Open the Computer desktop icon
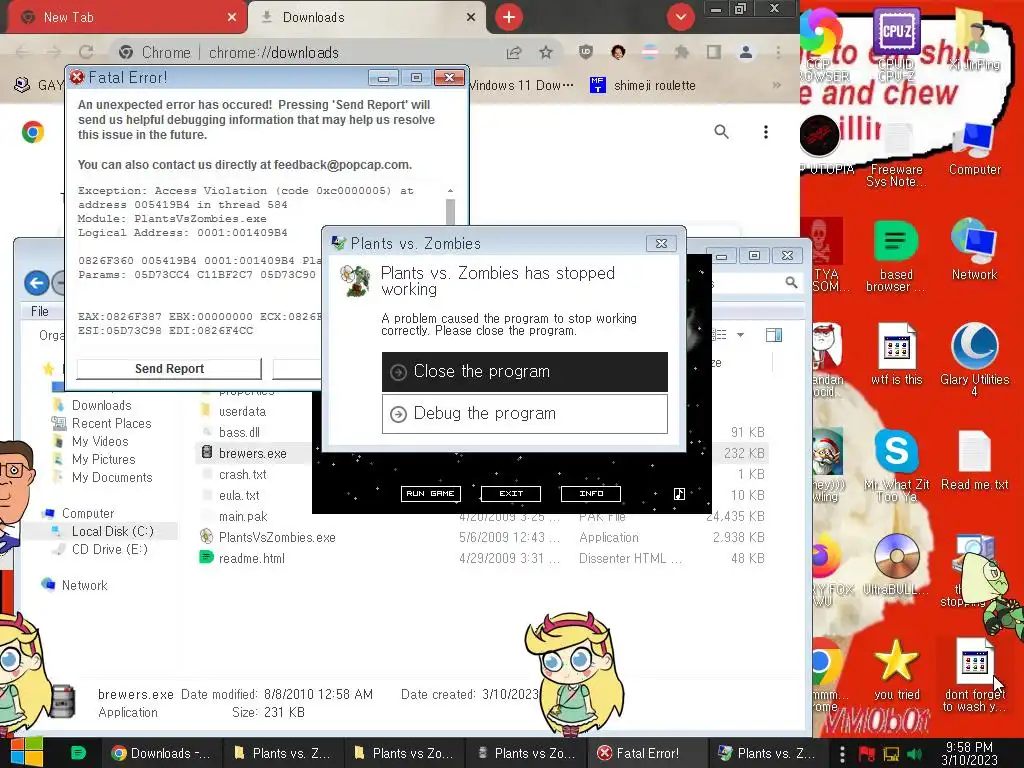Screen dimensions: 1024x768 click(974, 150)
